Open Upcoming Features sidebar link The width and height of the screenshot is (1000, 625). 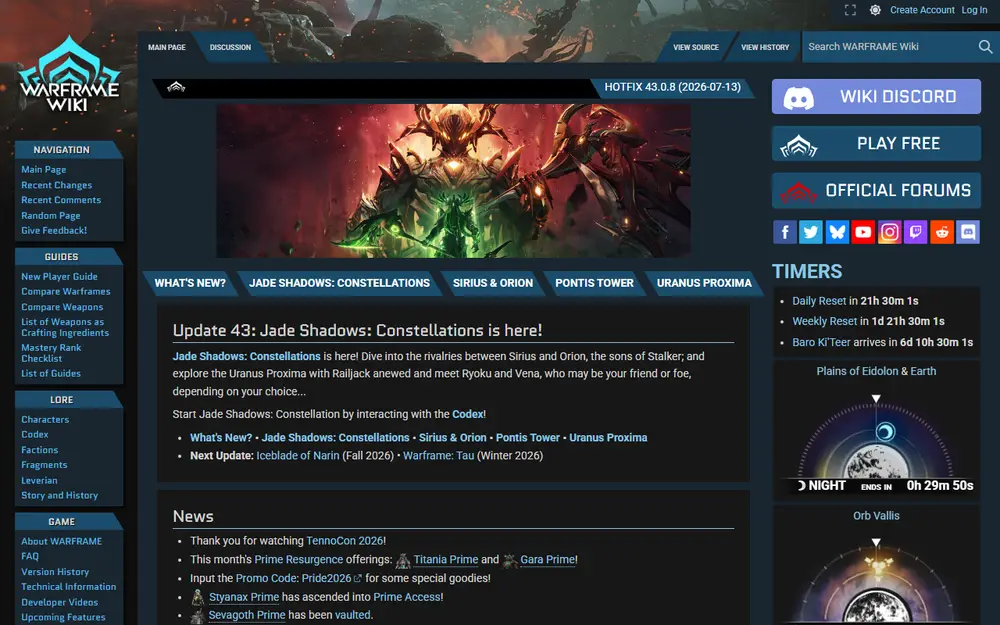(63, 617)
